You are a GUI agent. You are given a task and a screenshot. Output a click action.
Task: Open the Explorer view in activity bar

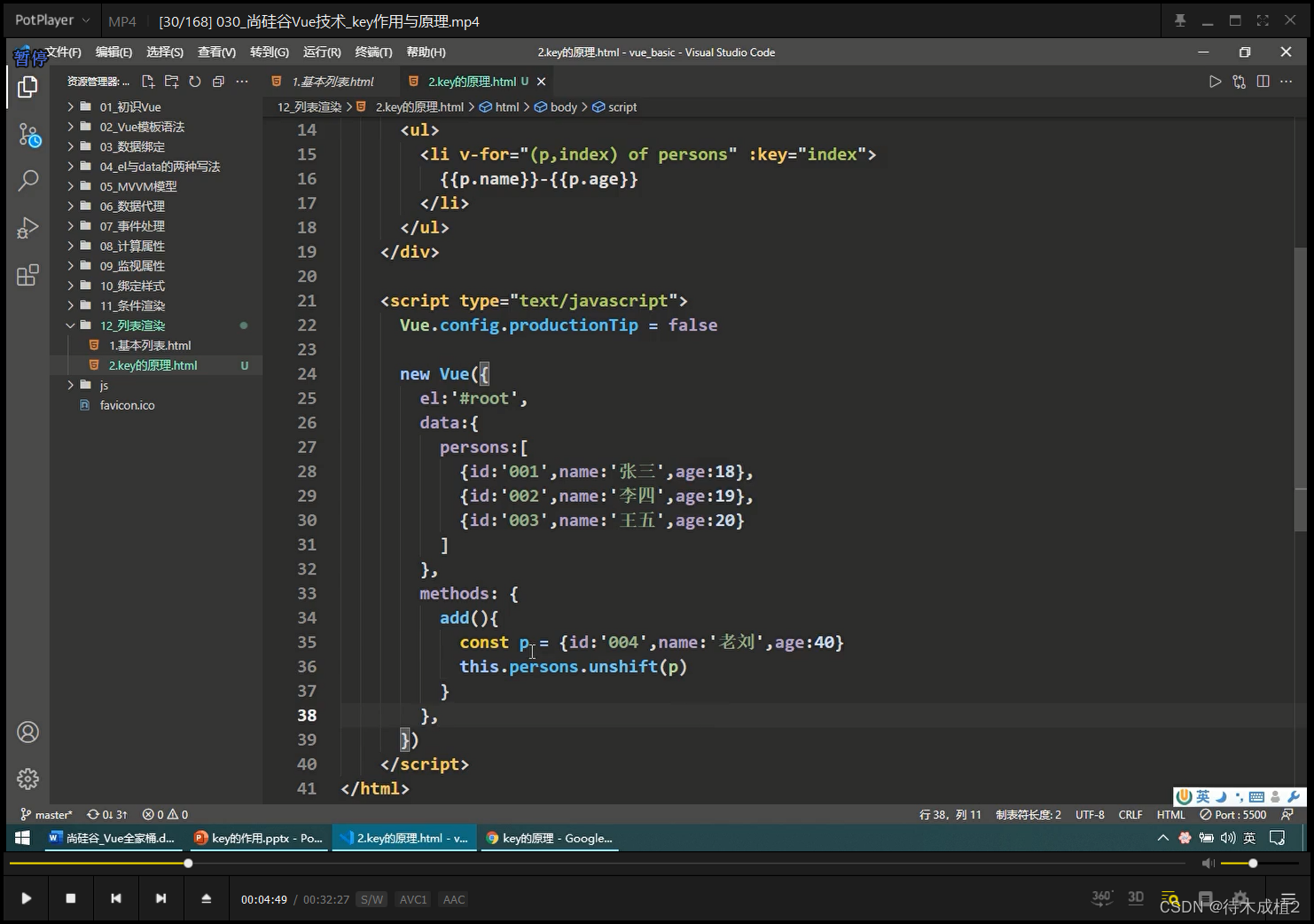pyautogui.click(x=27, y=87)
